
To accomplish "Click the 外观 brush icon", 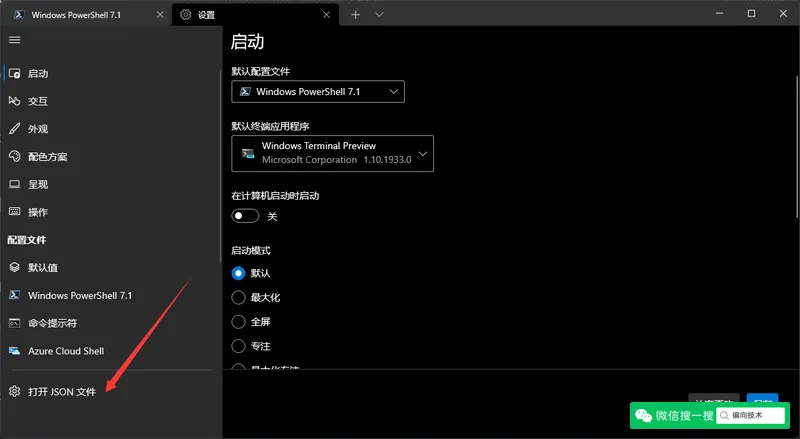I will [x=14, y=129].
